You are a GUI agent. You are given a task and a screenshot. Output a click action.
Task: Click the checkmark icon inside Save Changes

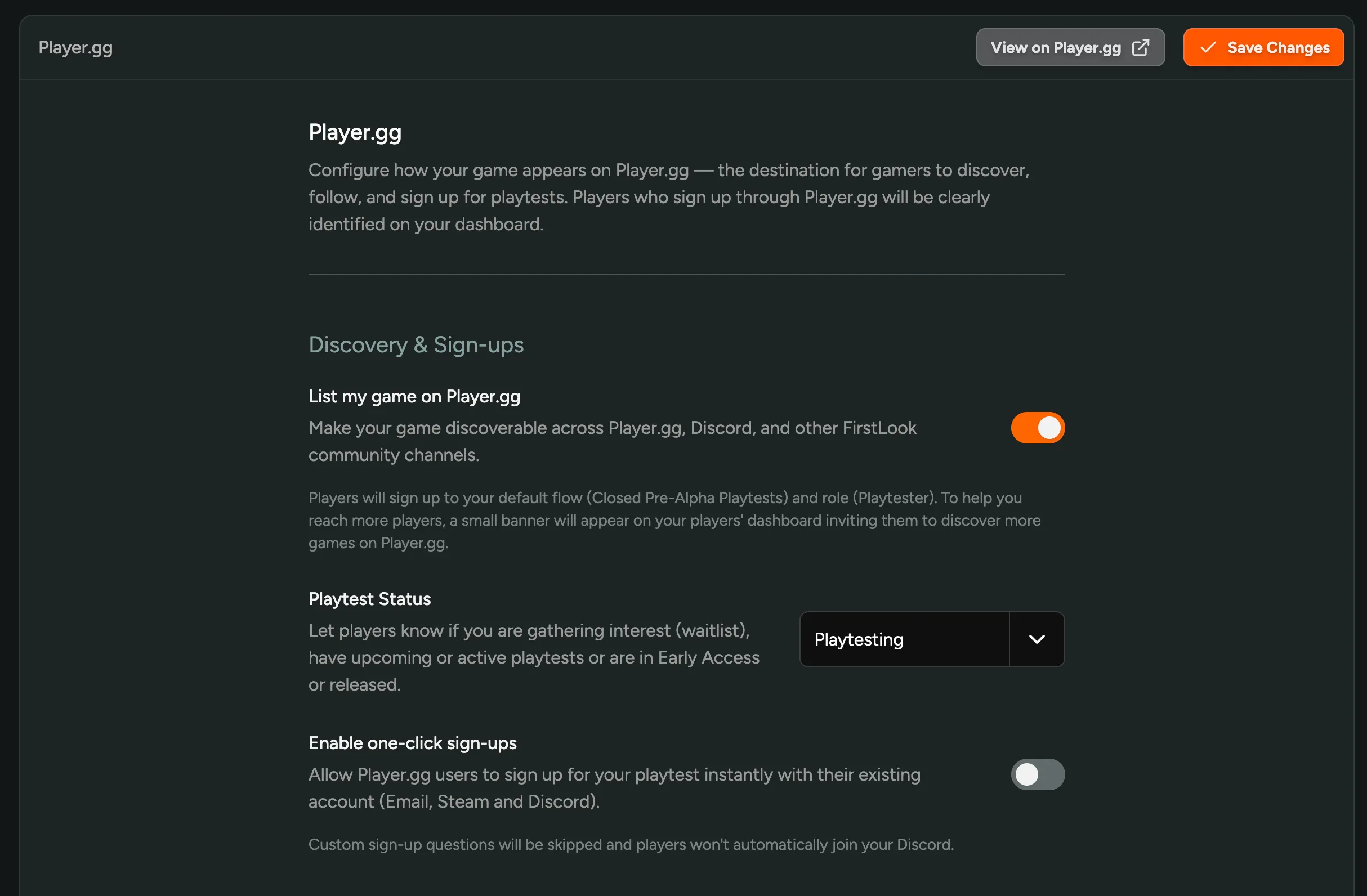coord(1209,47)
